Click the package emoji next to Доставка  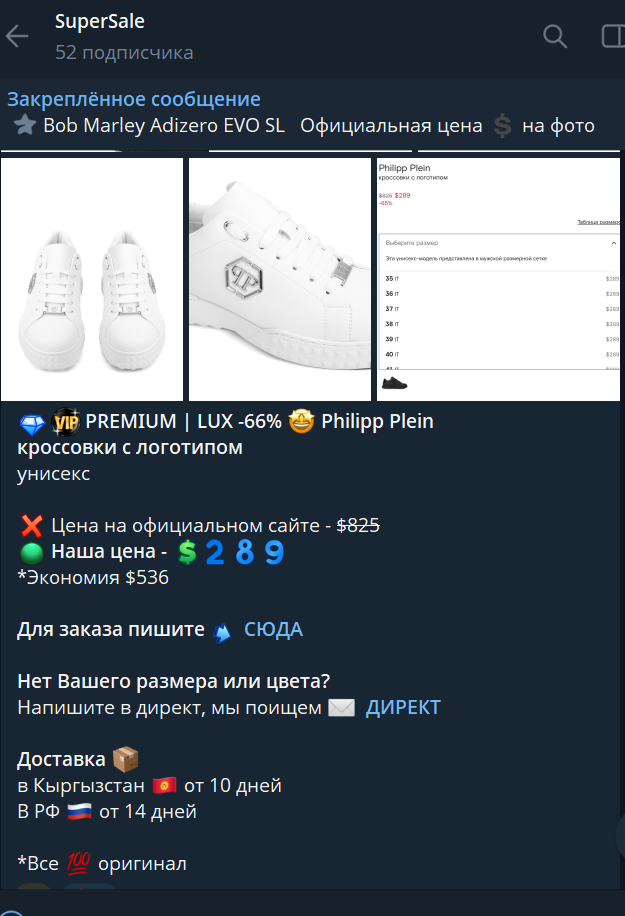coord(126,759)
